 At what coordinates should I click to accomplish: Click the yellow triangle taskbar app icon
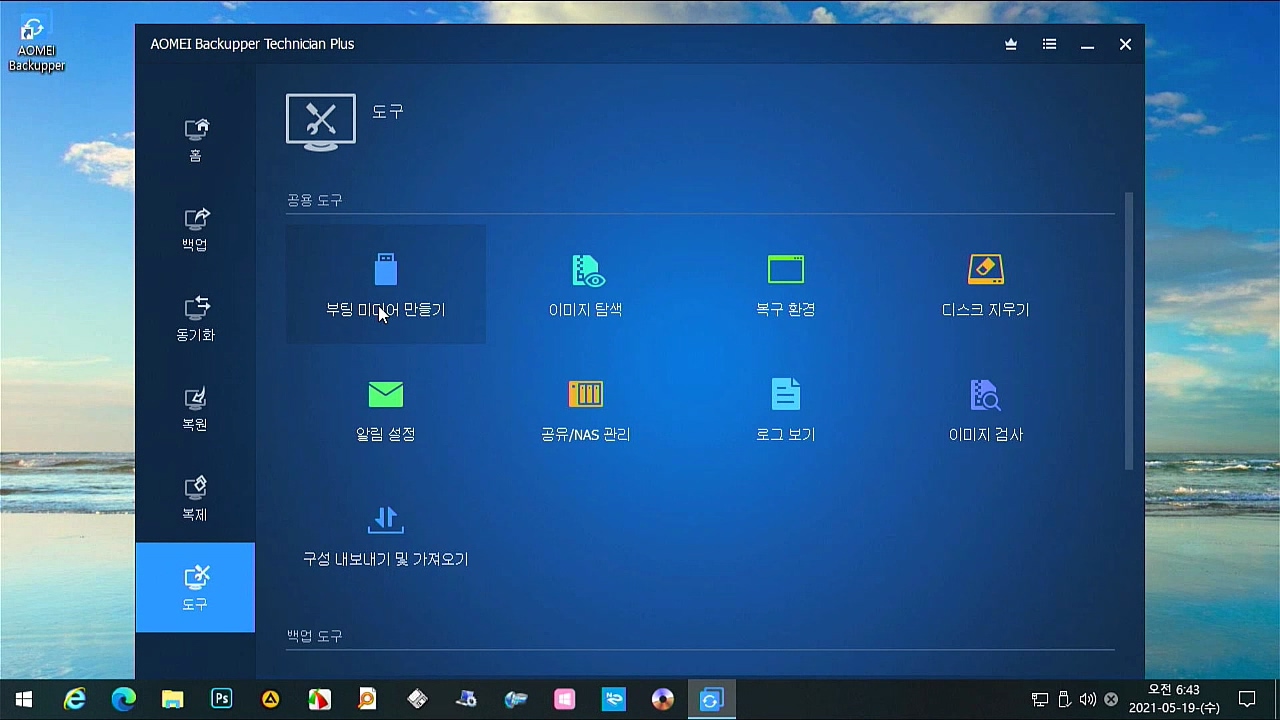(270, 699)
